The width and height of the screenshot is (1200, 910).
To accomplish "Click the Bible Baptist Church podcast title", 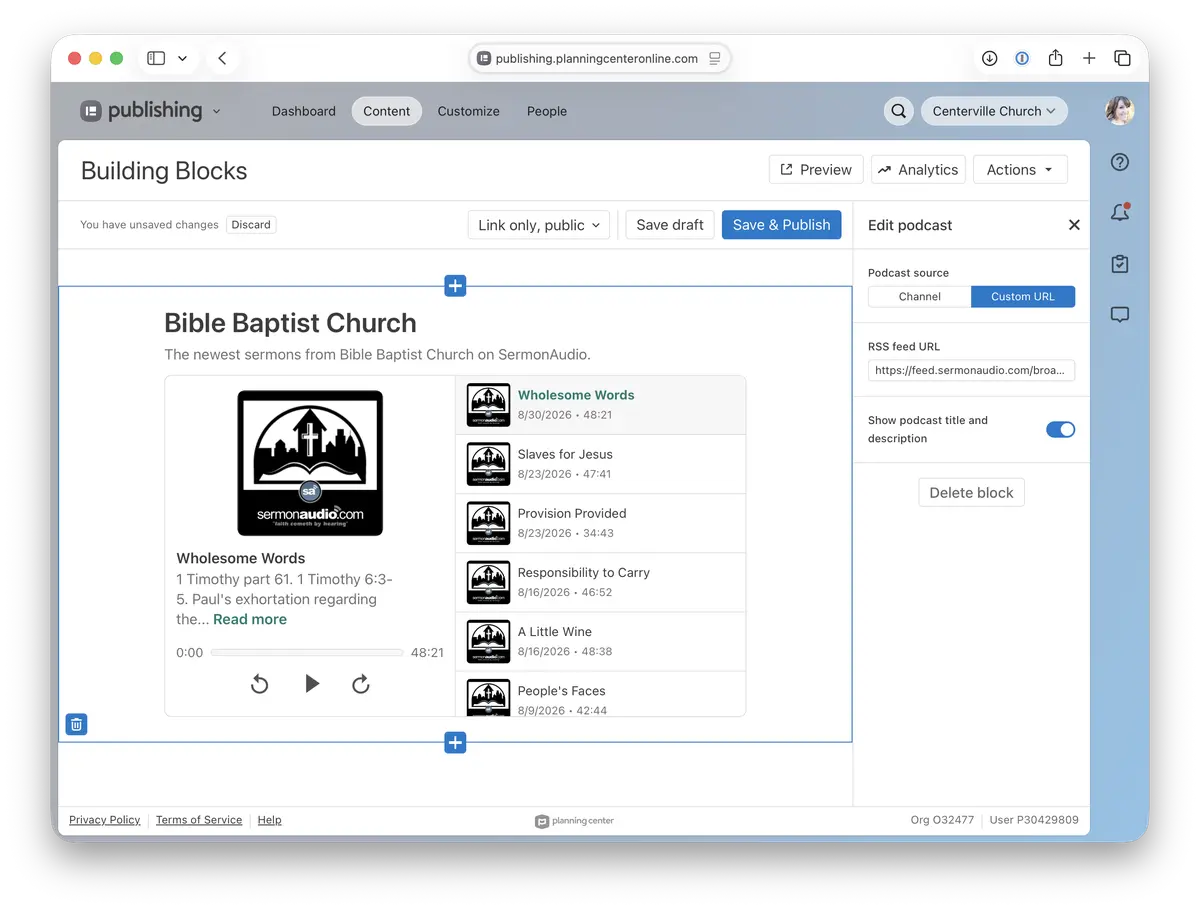I will coord(290,323).
